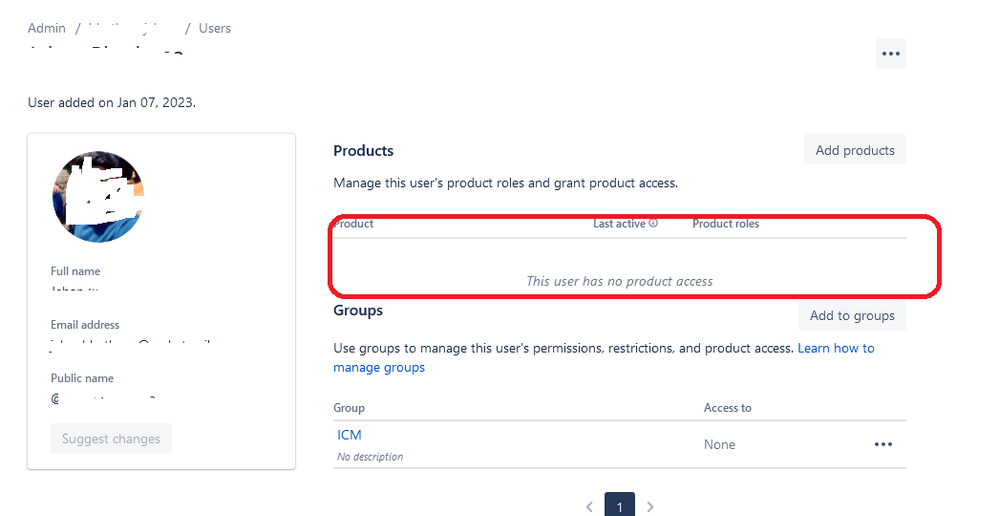Click the Groups section heading
This screenshot has width=999, height=516.
(358, 310)
